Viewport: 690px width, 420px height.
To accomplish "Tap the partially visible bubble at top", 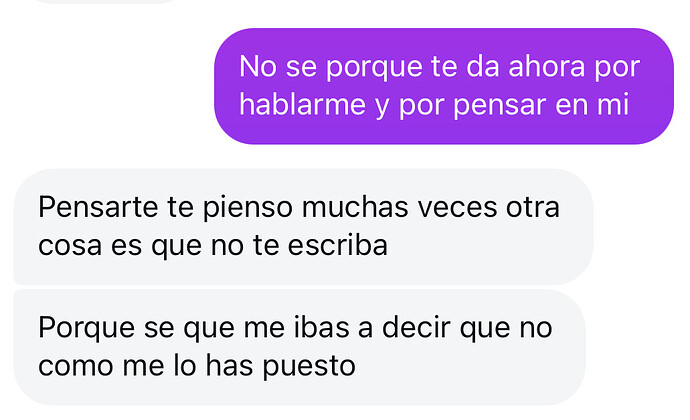I will pos(106,1).
